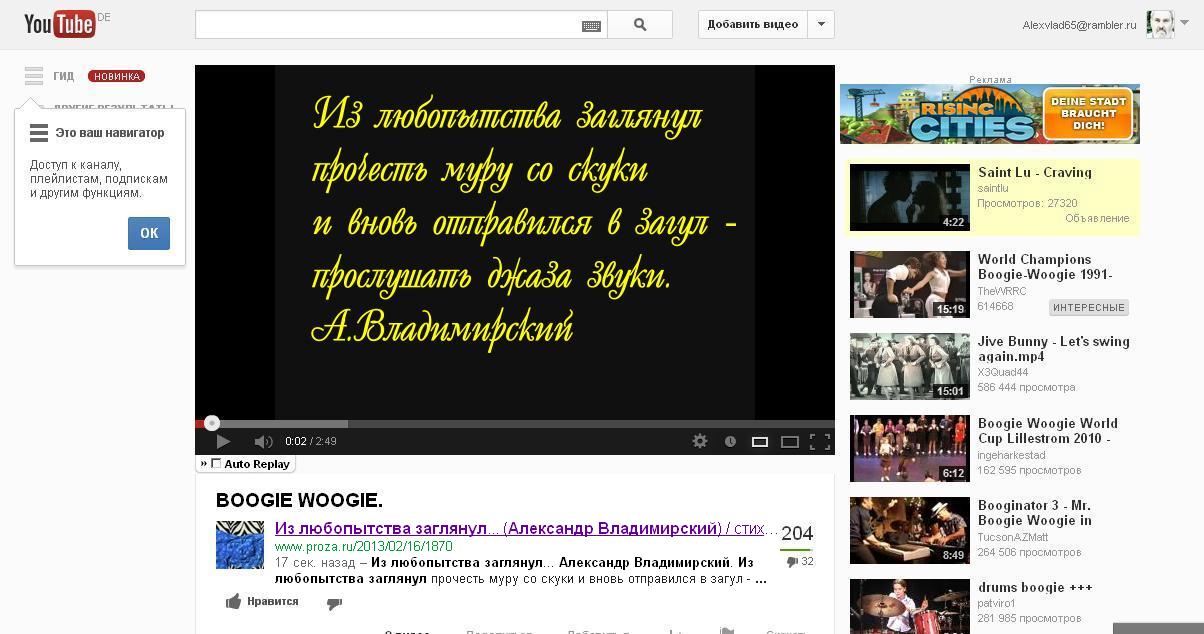Click the Объявление label on the ad
1204x634 pixels.
tap(1097, 218)
